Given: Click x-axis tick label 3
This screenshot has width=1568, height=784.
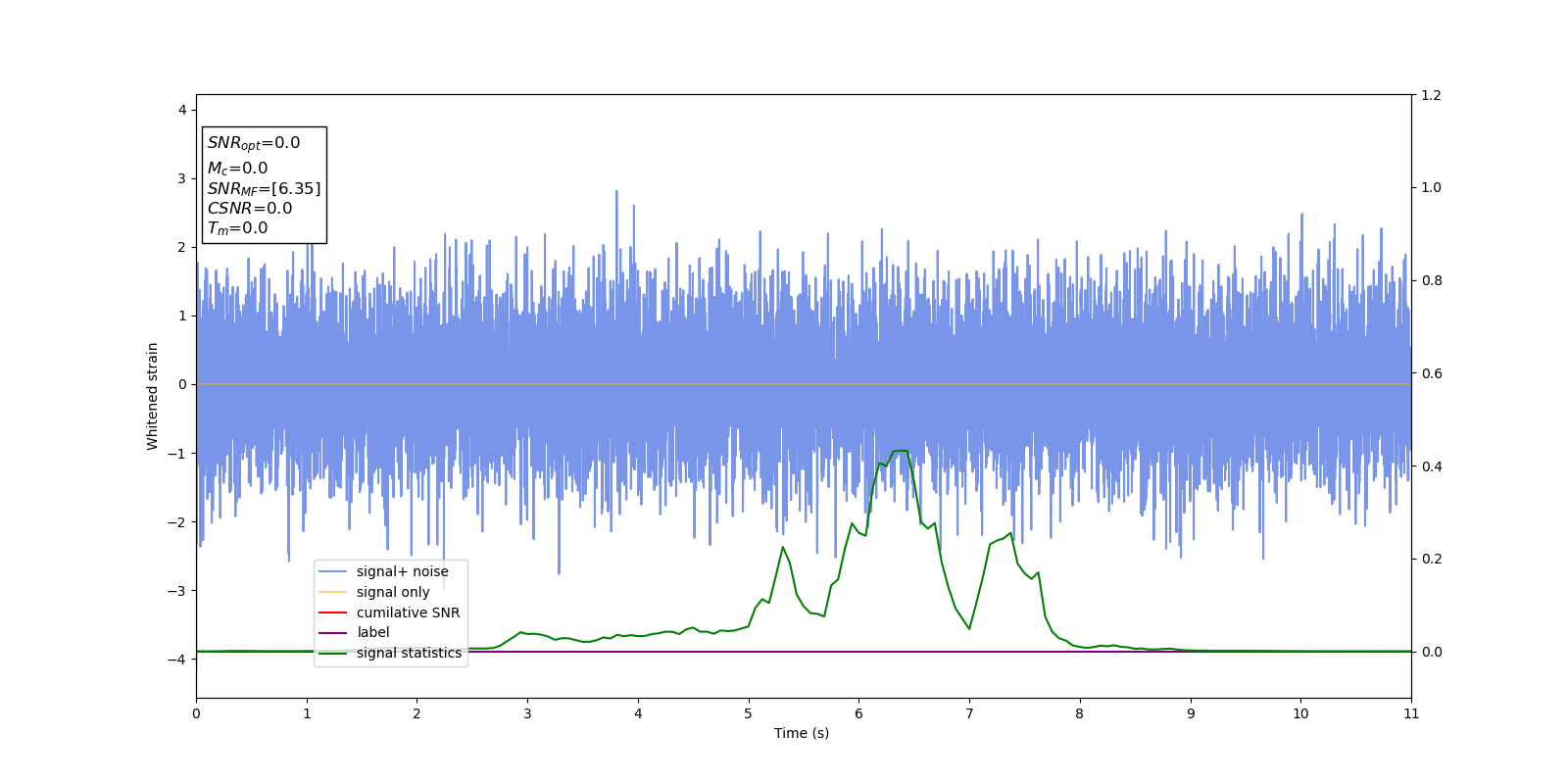Looking at the screenshot, I should (x=527, y=713).
